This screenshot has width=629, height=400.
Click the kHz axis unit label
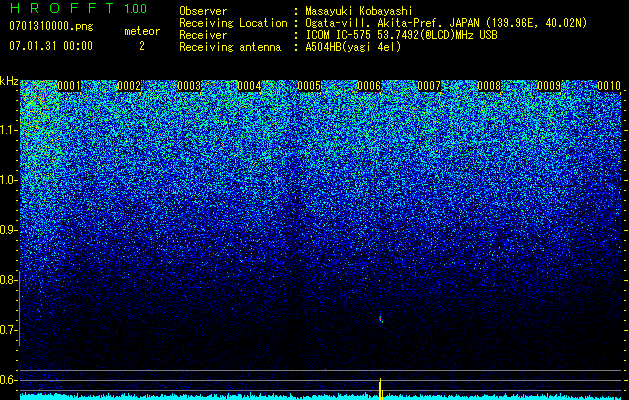point(9,81)
